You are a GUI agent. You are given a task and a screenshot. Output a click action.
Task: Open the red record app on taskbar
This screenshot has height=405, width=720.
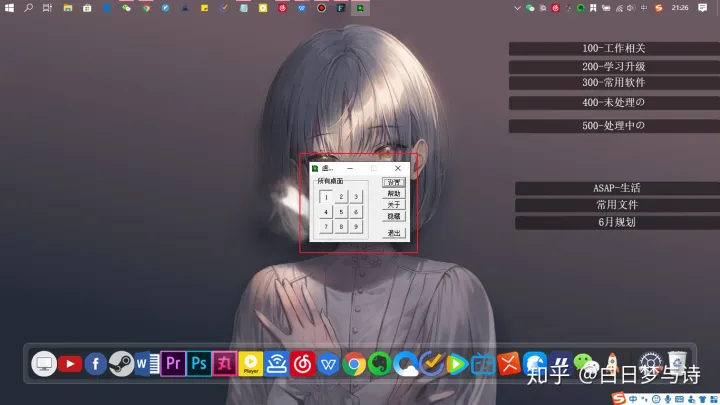[x=321, y=8]
